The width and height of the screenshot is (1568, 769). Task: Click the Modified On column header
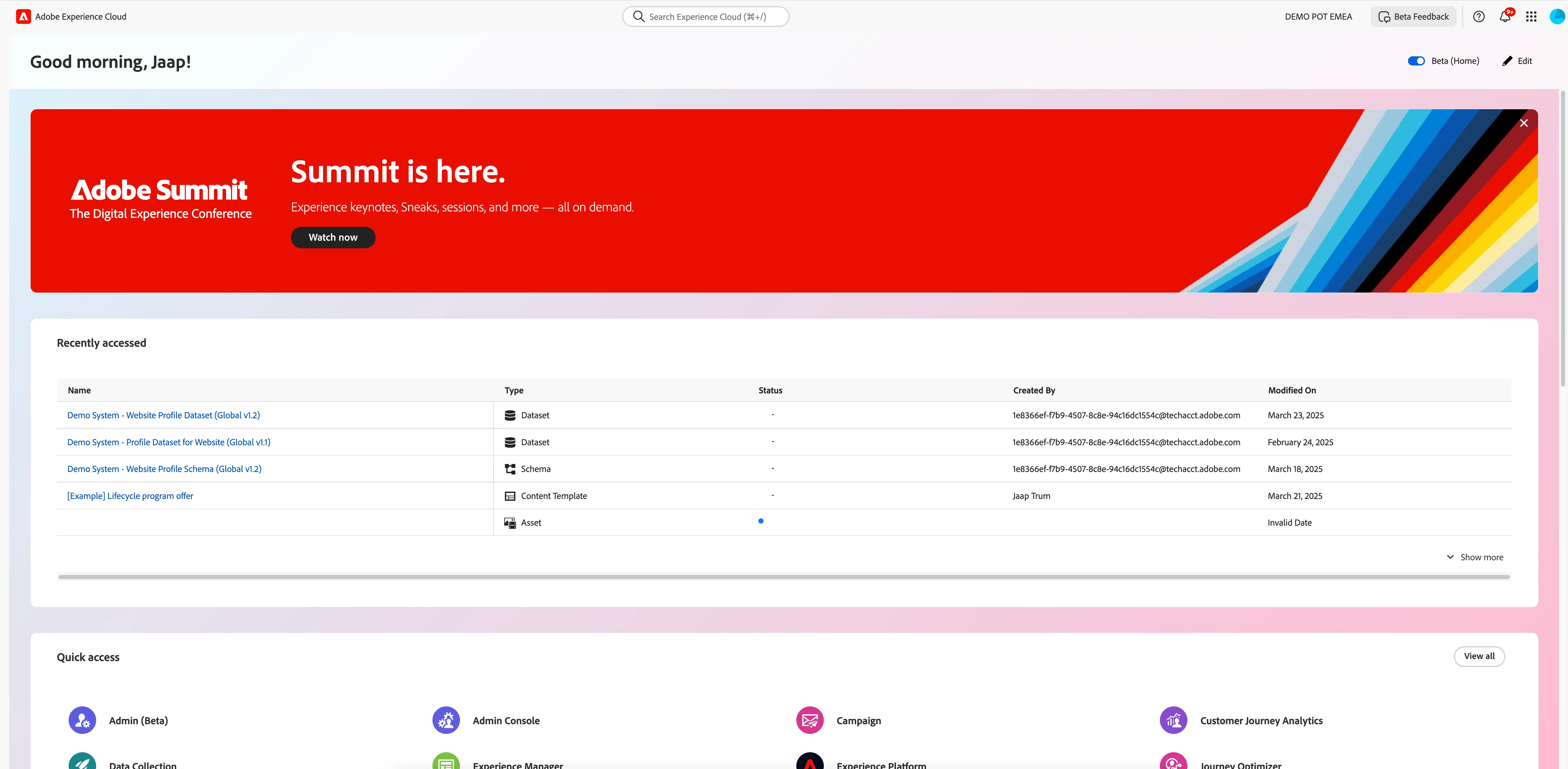[1292, 390]
